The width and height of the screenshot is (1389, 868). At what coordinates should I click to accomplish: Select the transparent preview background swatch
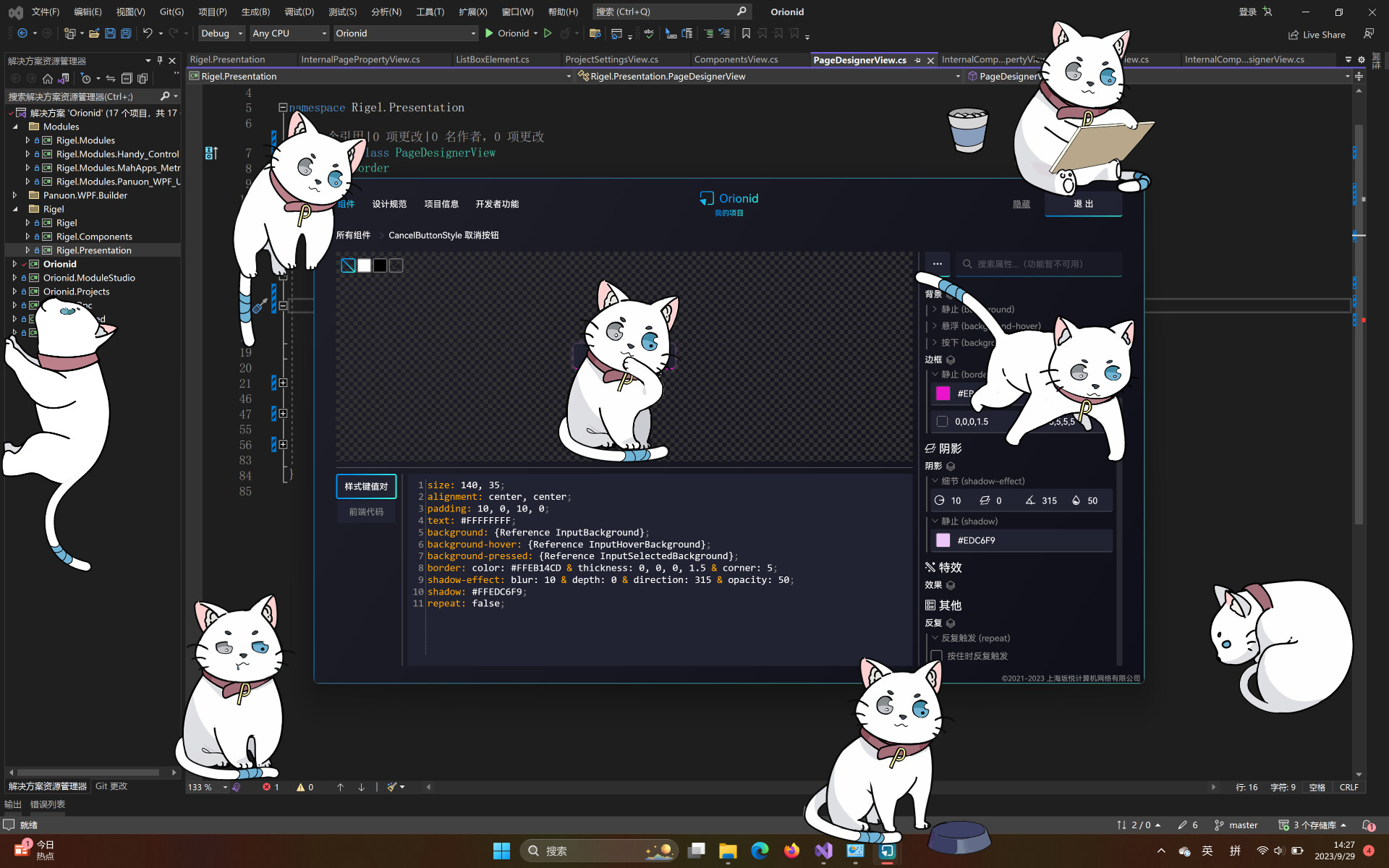(348, 265)
